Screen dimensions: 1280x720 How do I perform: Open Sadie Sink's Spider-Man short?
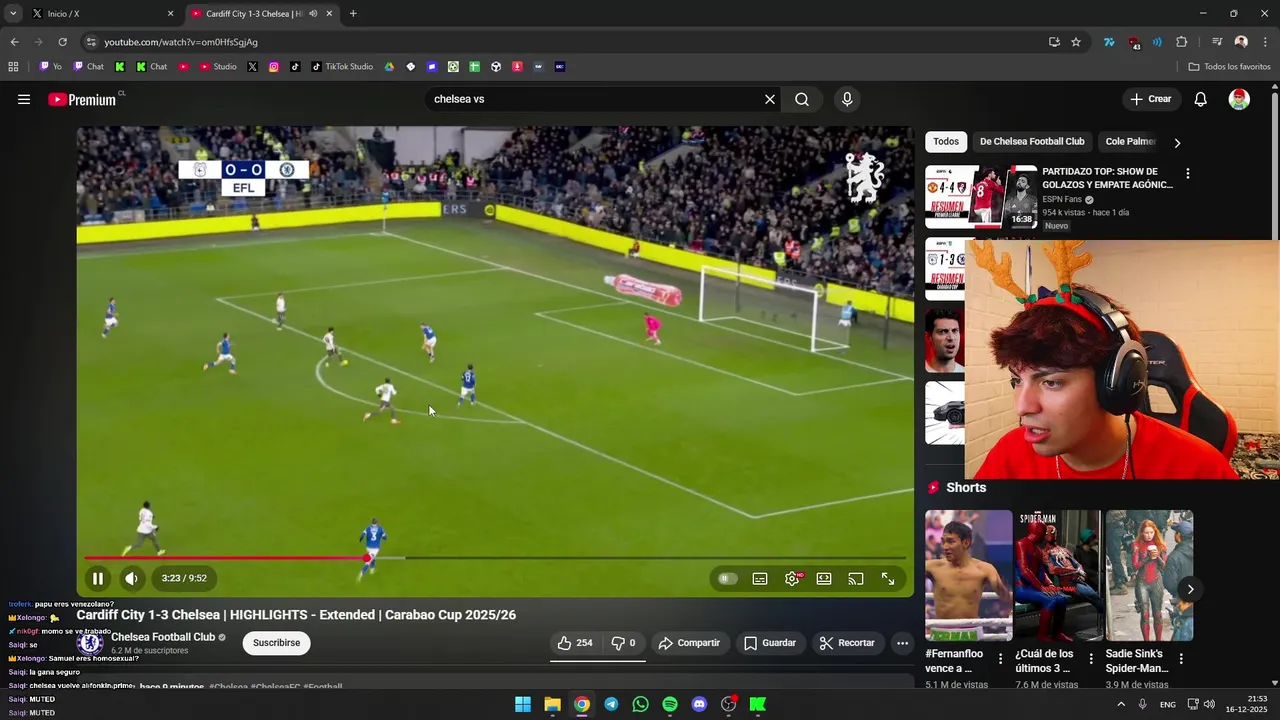point(1149,575)
